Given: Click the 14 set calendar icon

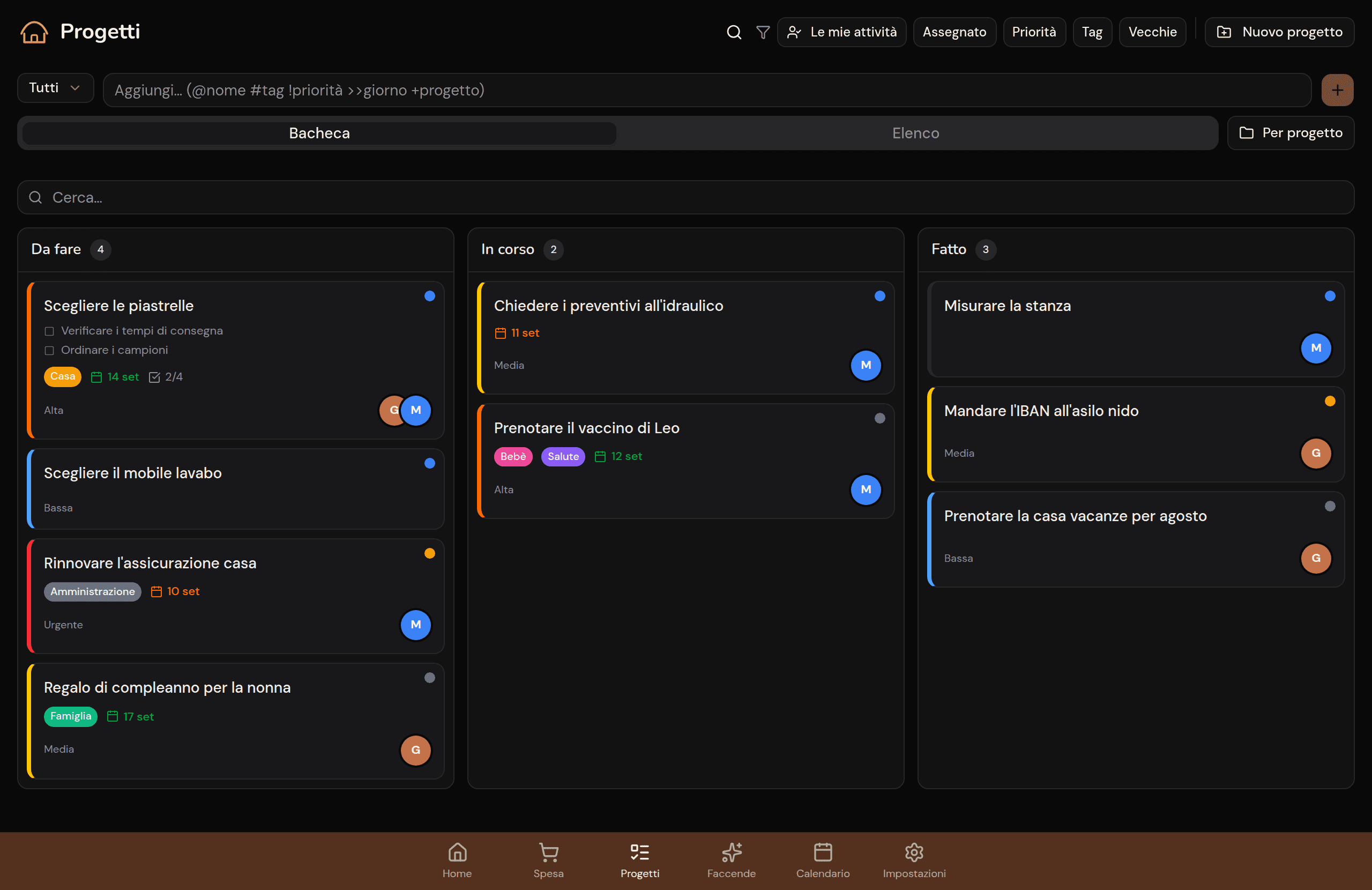Looking at the screenshot, I should (96, 377).
